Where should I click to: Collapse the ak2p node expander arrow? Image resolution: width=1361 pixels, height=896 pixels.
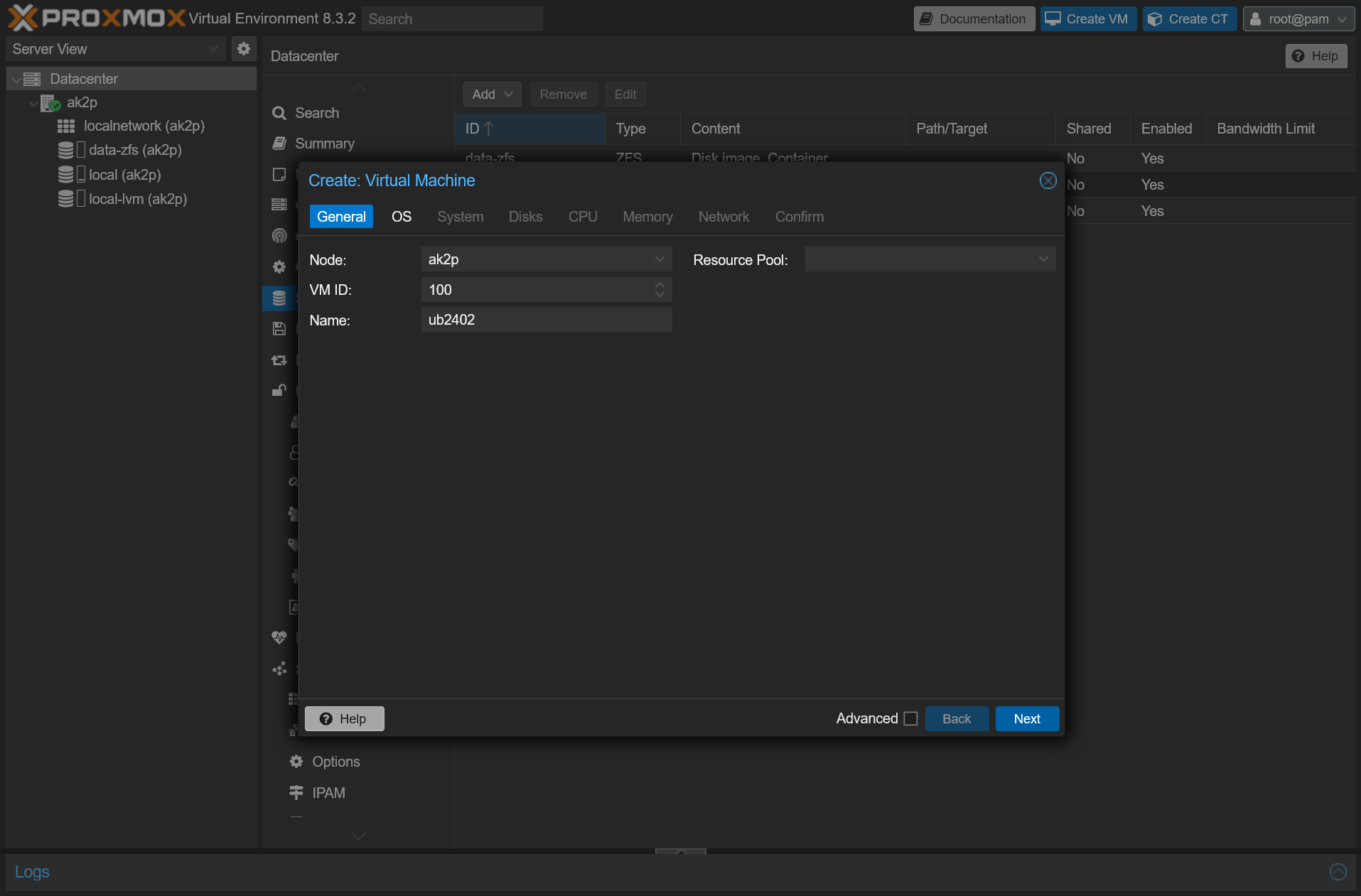pyautogui.click(x=33, y=103)
